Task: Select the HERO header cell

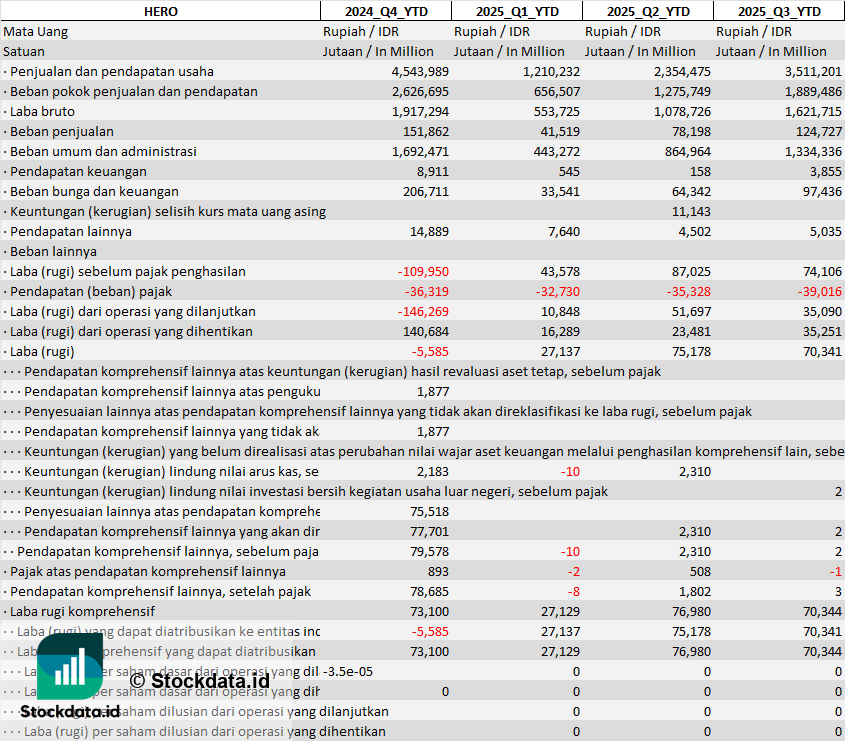Action: [x=161, y=11]
